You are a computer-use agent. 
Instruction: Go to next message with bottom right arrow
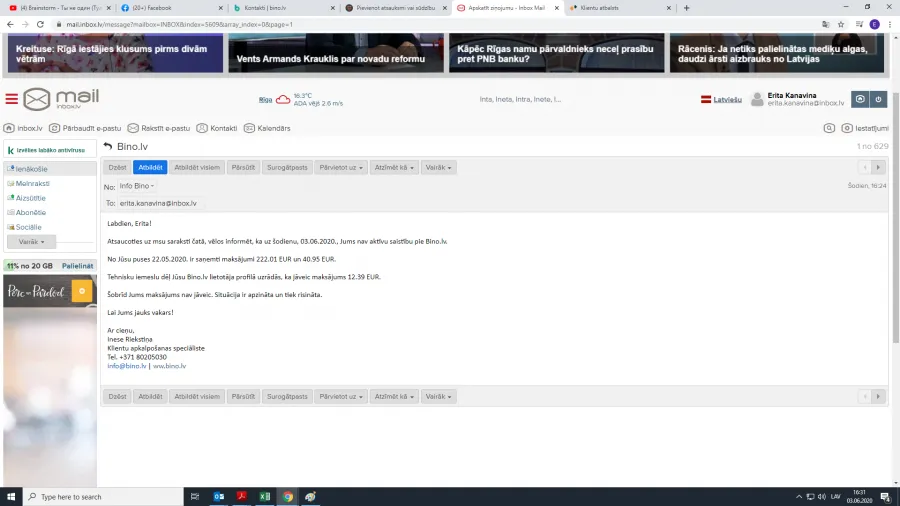tap(878, 396)
